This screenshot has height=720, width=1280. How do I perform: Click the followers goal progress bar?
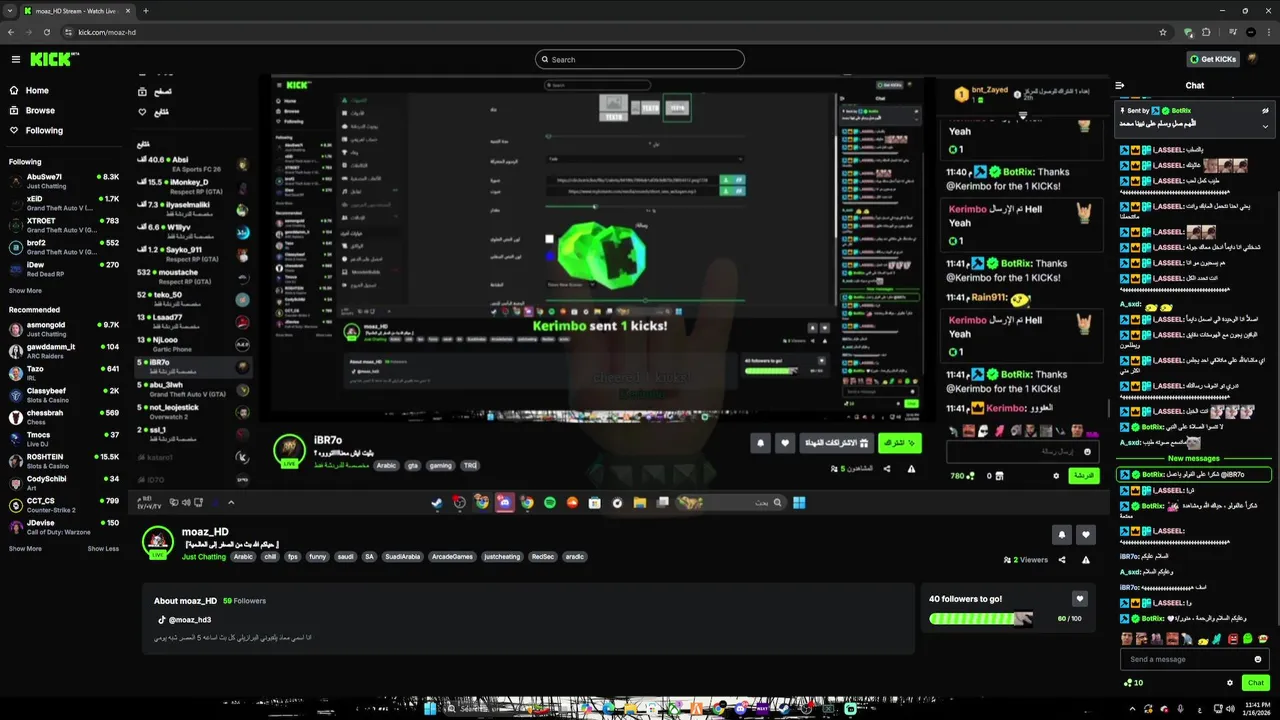pos(980,619)
